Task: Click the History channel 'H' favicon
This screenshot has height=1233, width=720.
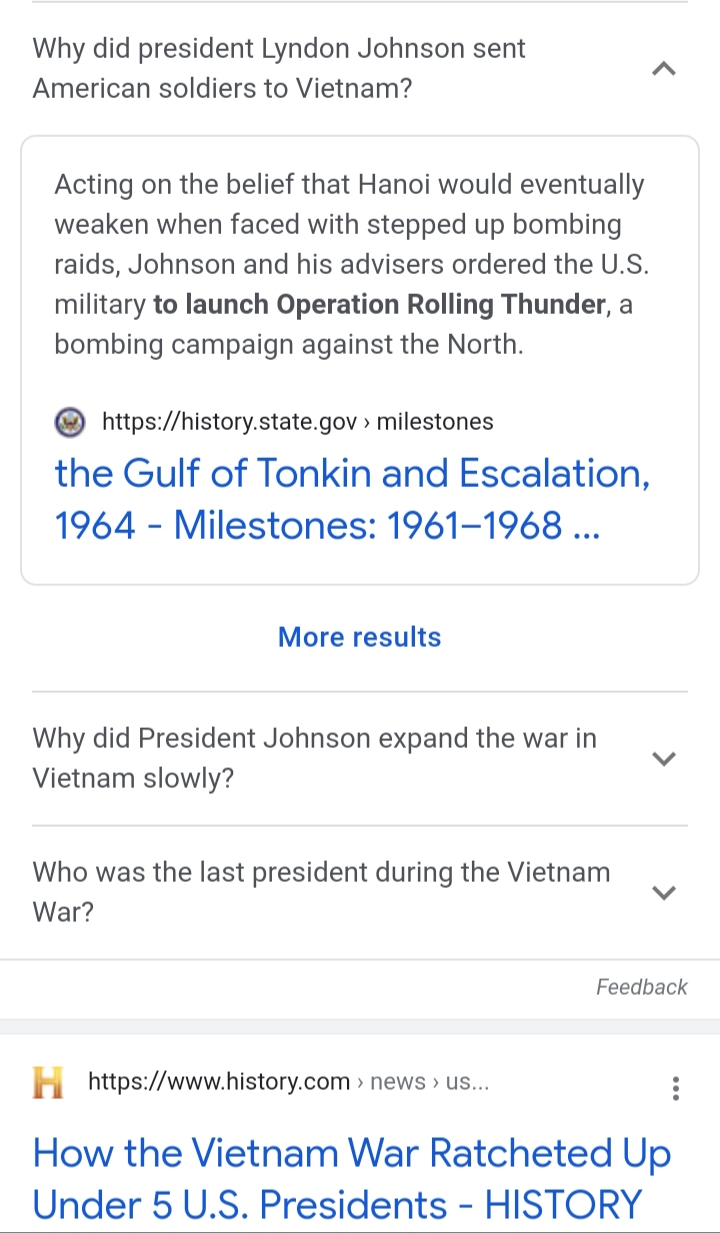Action: point(48,1082)
